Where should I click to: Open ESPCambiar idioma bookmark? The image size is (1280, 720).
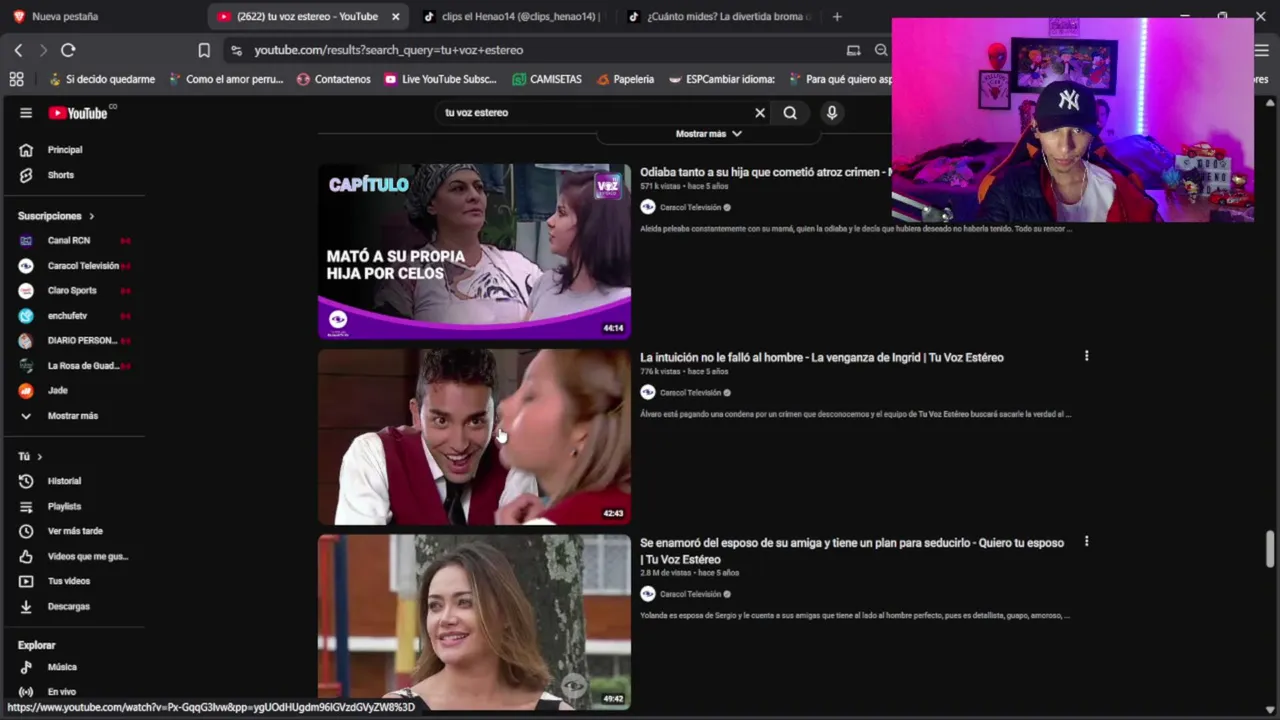(x=721, y=79)
